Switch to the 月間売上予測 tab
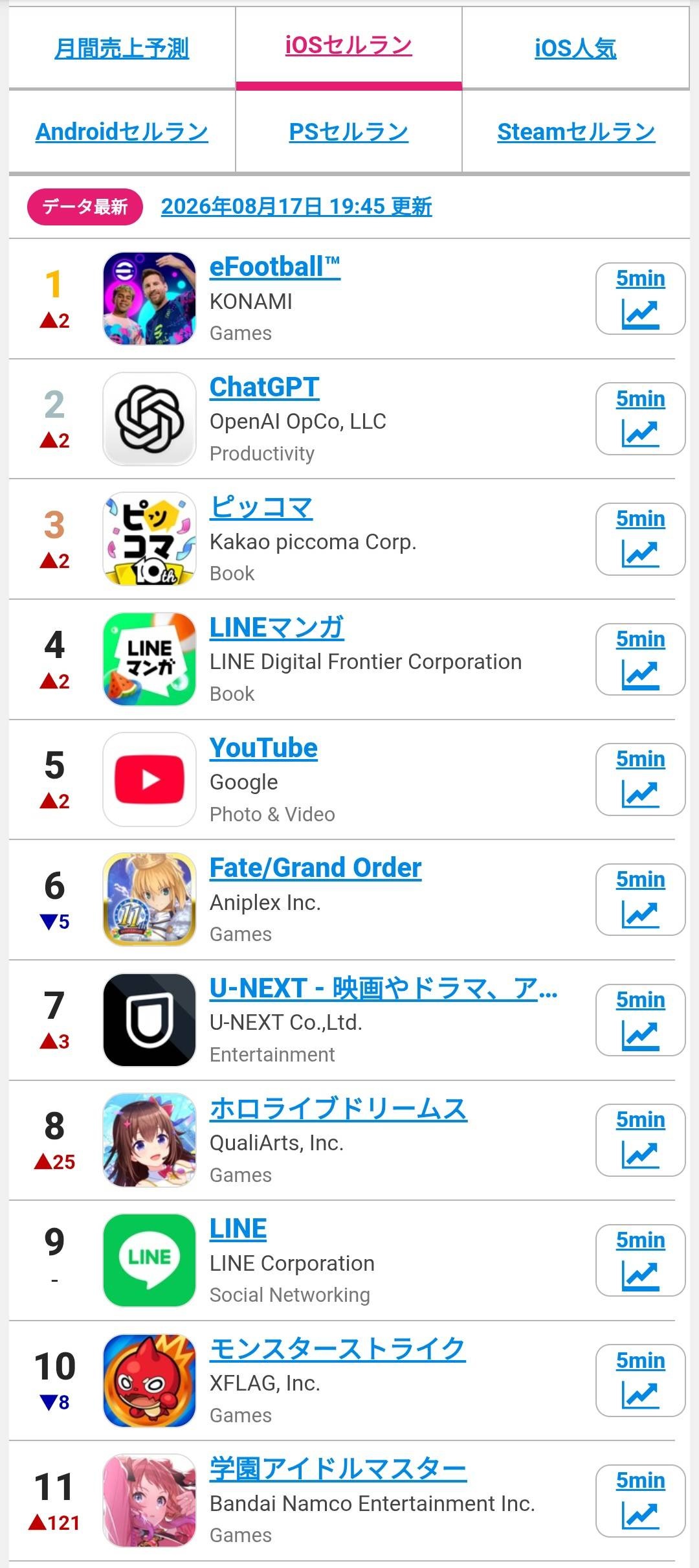Viewport: 699px width, 1568px height. coord(122,48)
